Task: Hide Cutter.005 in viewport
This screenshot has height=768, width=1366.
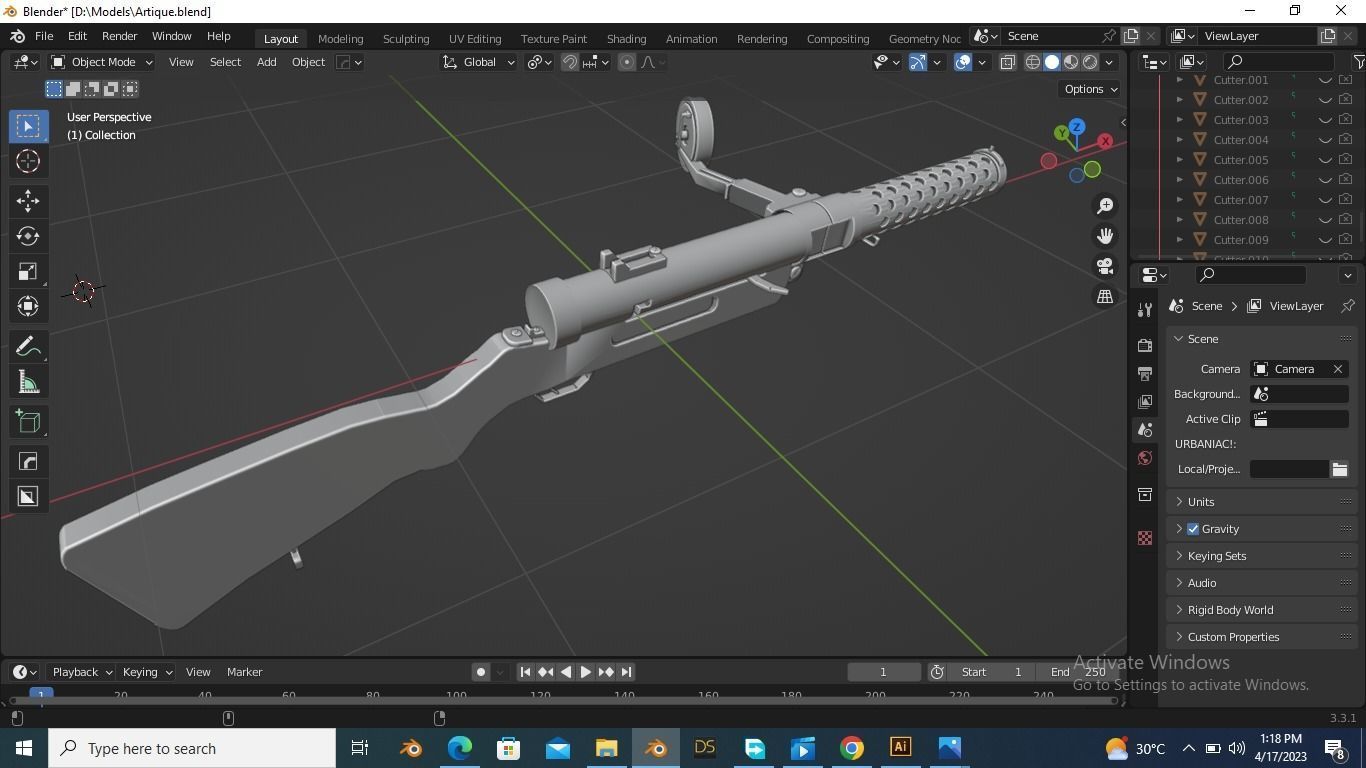Action: point(1325,160)
